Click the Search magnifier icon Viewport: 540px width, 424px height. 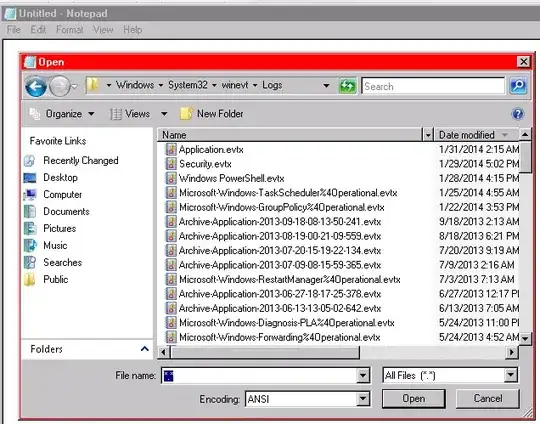518,86
